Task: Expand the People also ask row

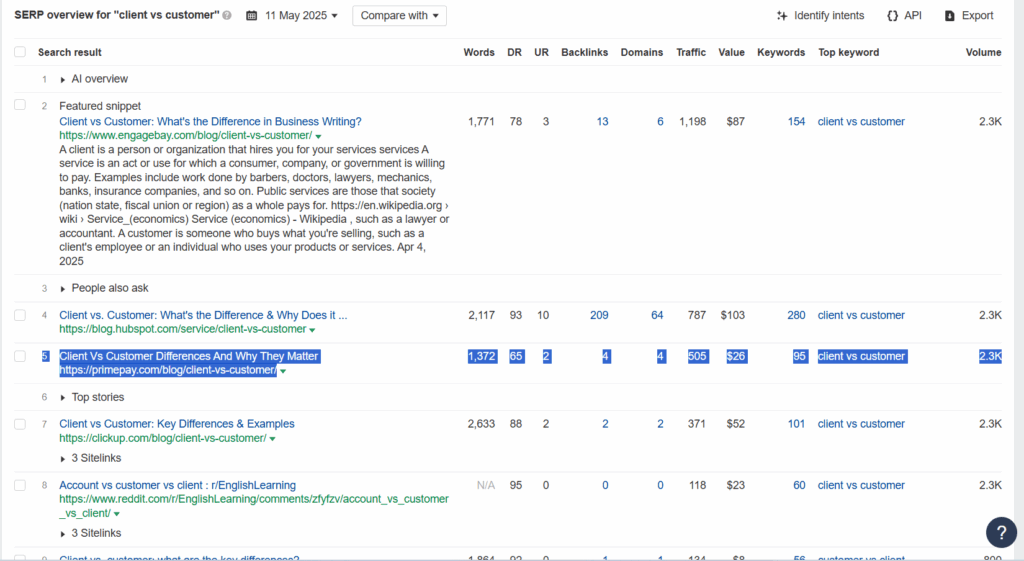Action: (x=63, y=289)
